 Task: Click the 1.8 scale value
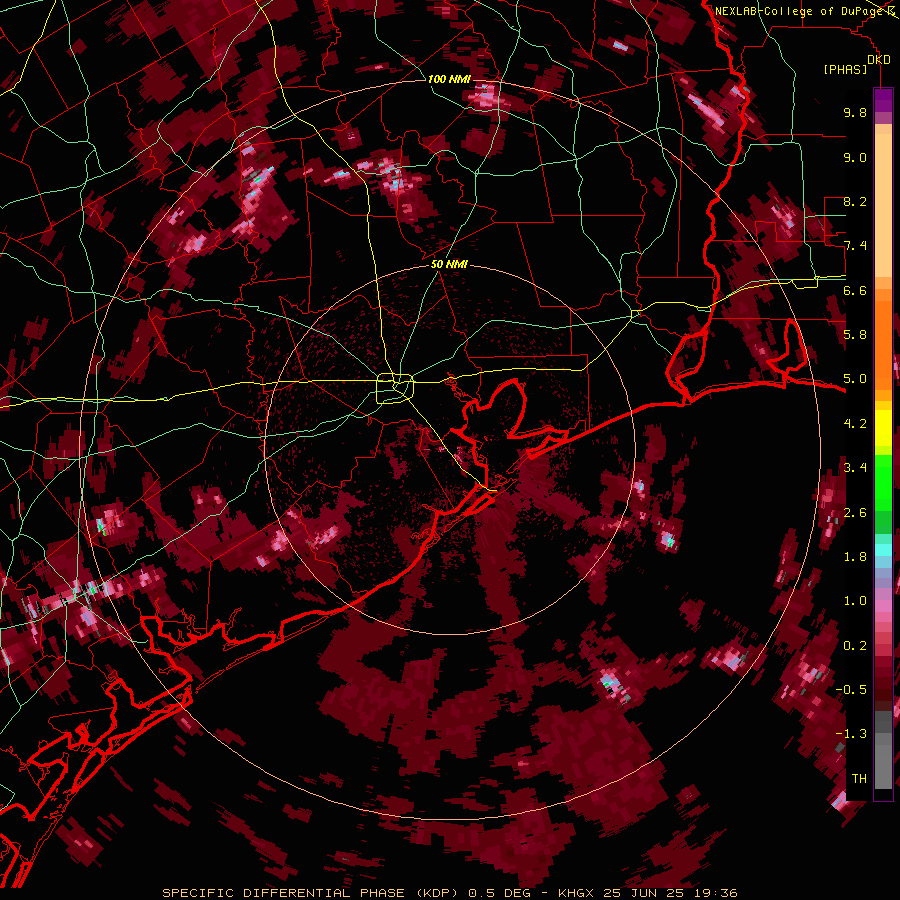point(855,557)
